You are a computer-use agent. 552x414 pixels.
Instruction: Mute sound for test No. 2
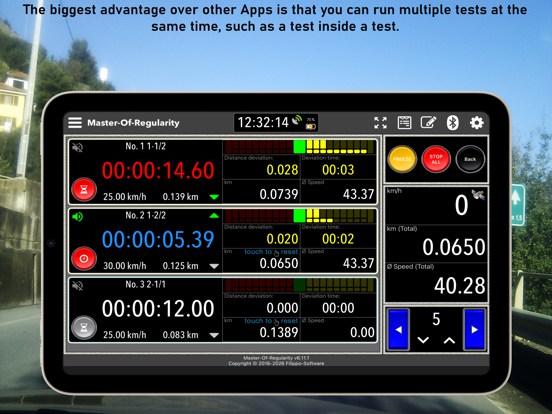tap(77, 216)
